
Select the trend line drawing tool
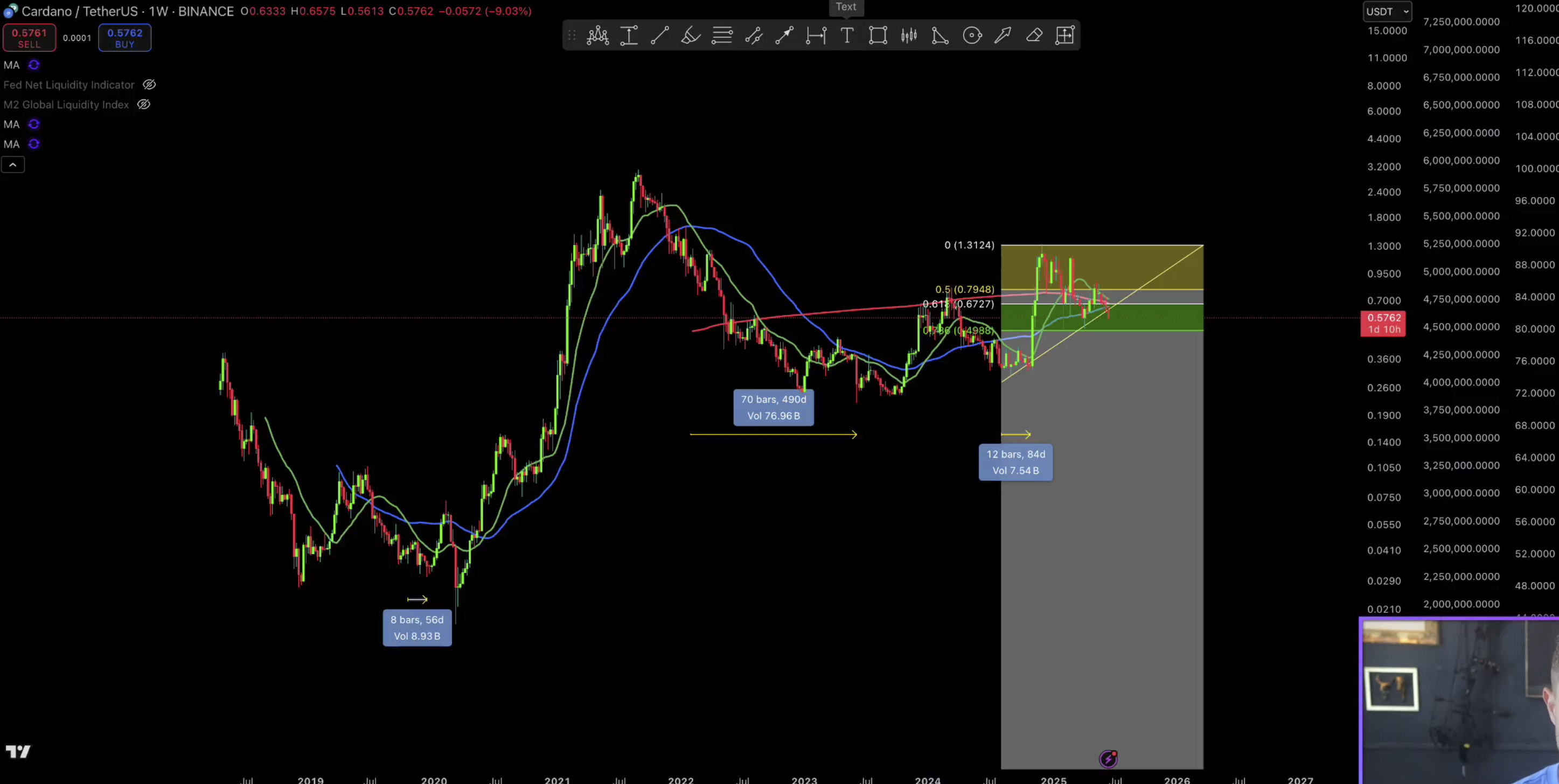[x=660, y=36]
